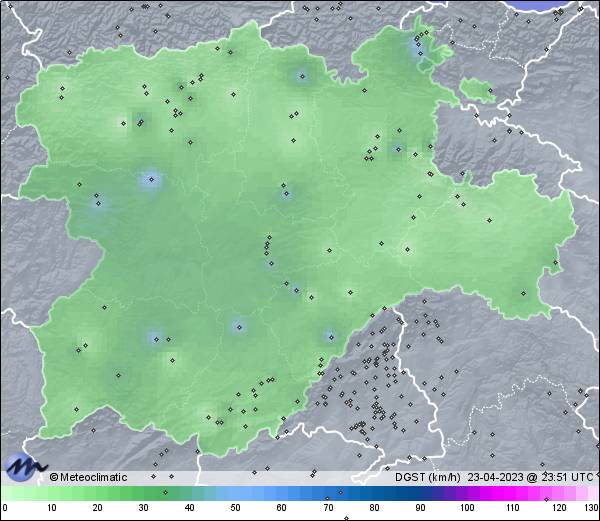Click the 130 label on the scale
This screenshot has height=521, width=600.
[592, 508]
